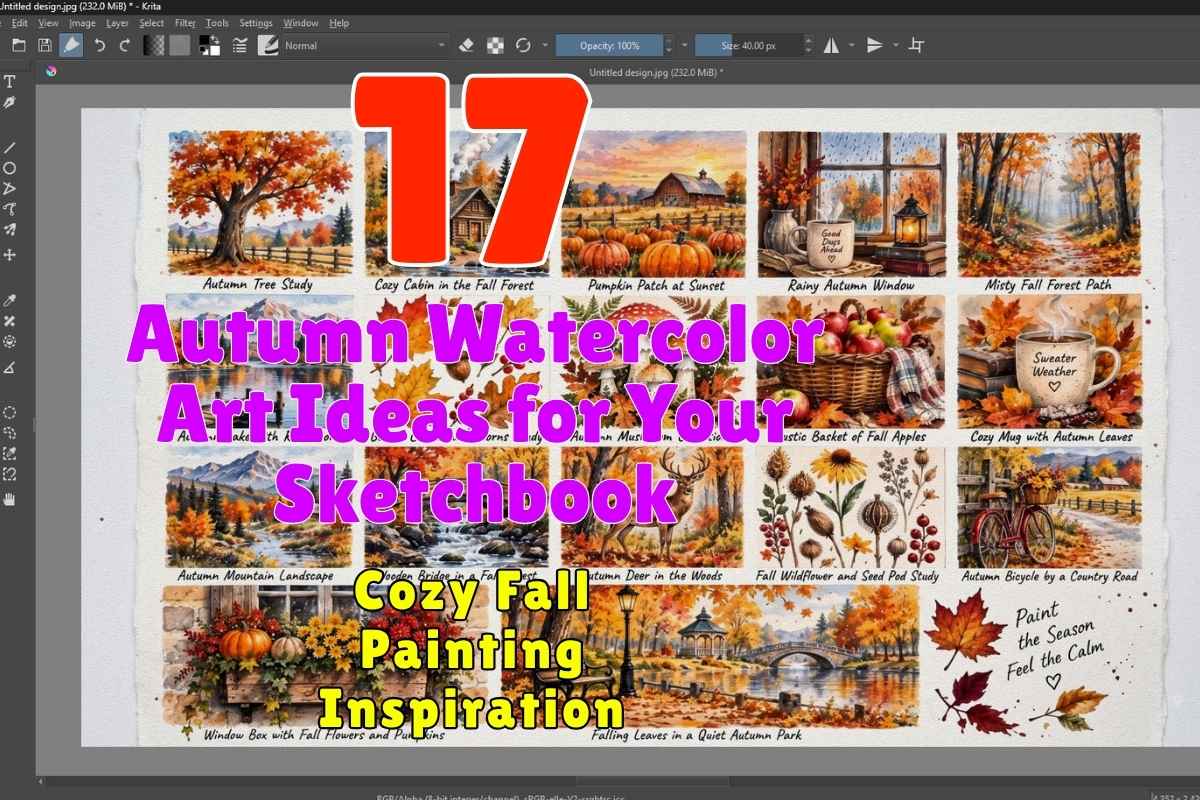Select the Untitled design.jpg document tab

coord(656,72)
